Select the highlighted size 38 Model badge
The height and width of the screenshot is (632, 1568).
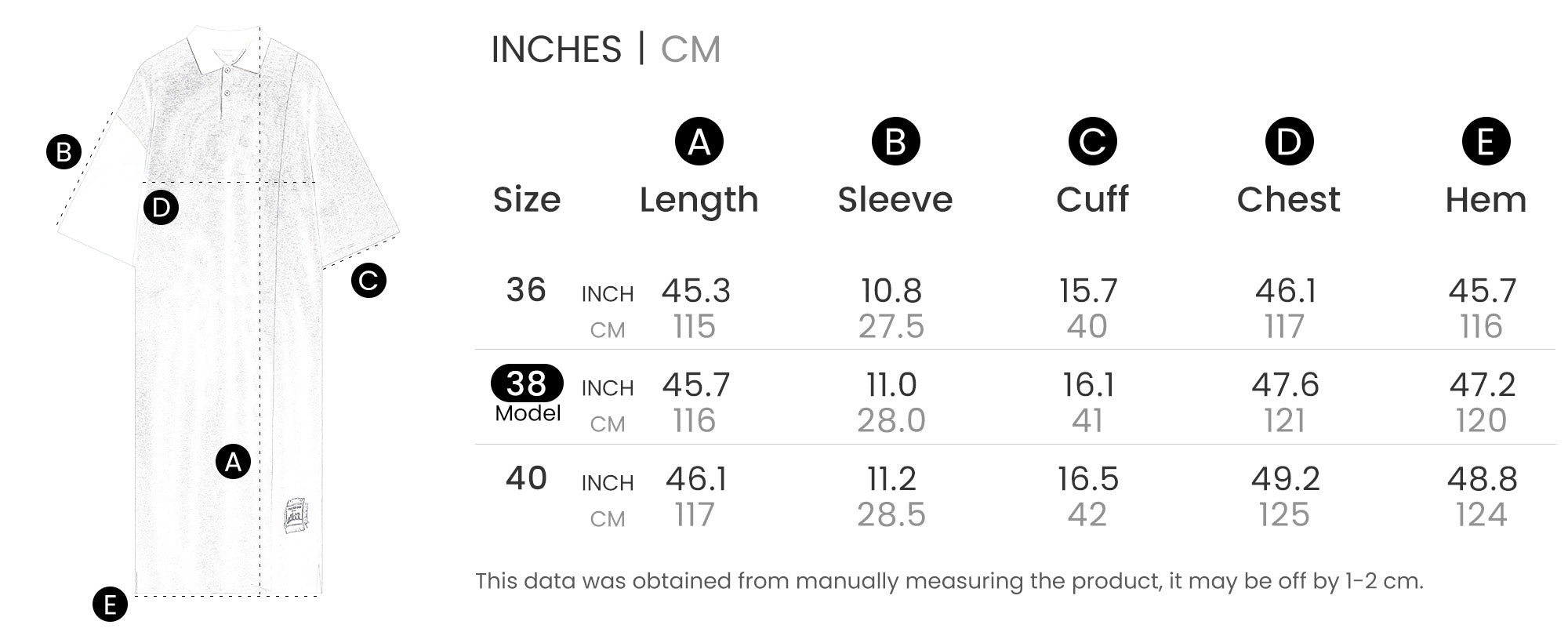[527, 383]
